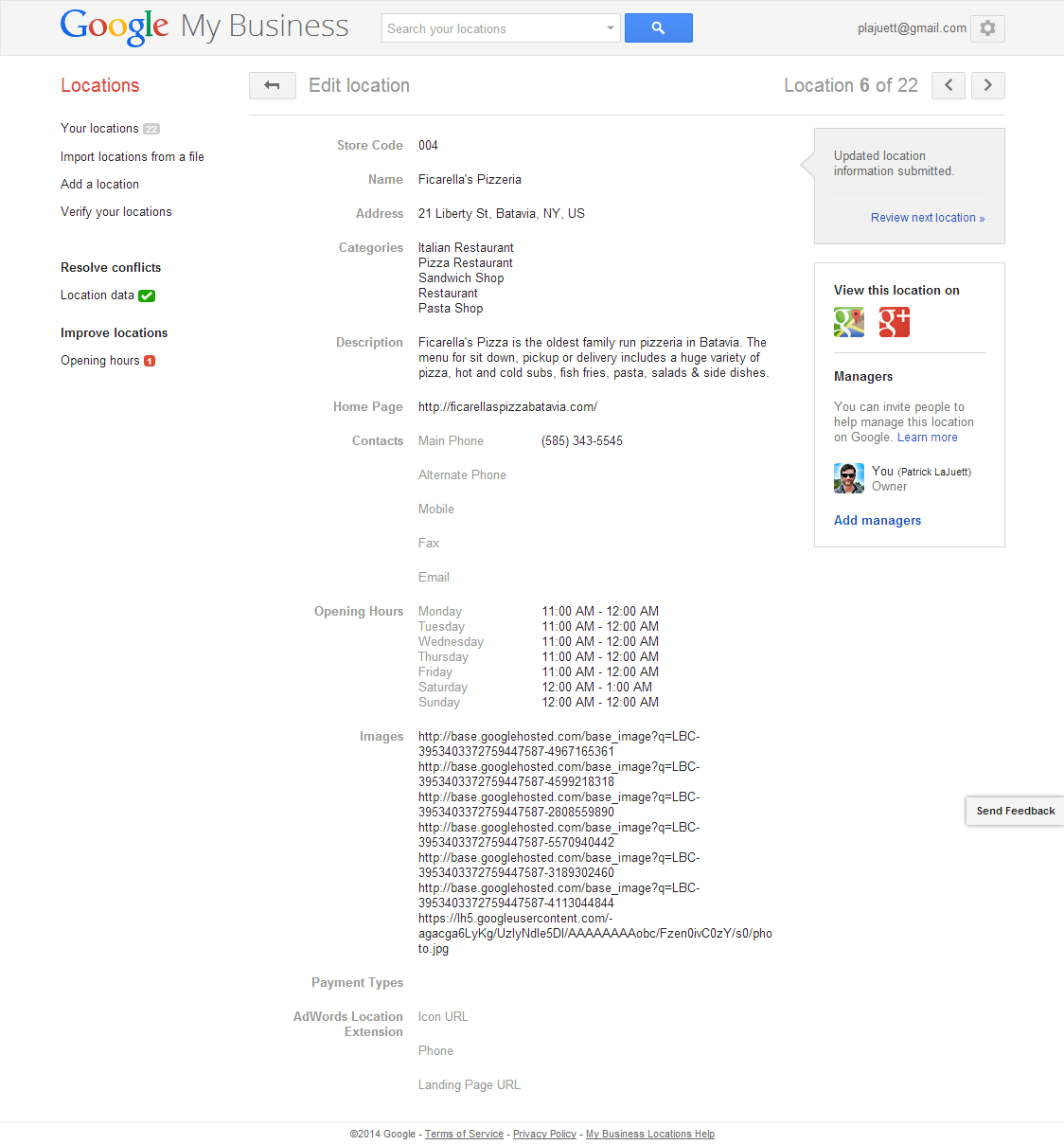Click the Your locations count badge
Screen dimensions: 1064x1145
click(151, 129)
